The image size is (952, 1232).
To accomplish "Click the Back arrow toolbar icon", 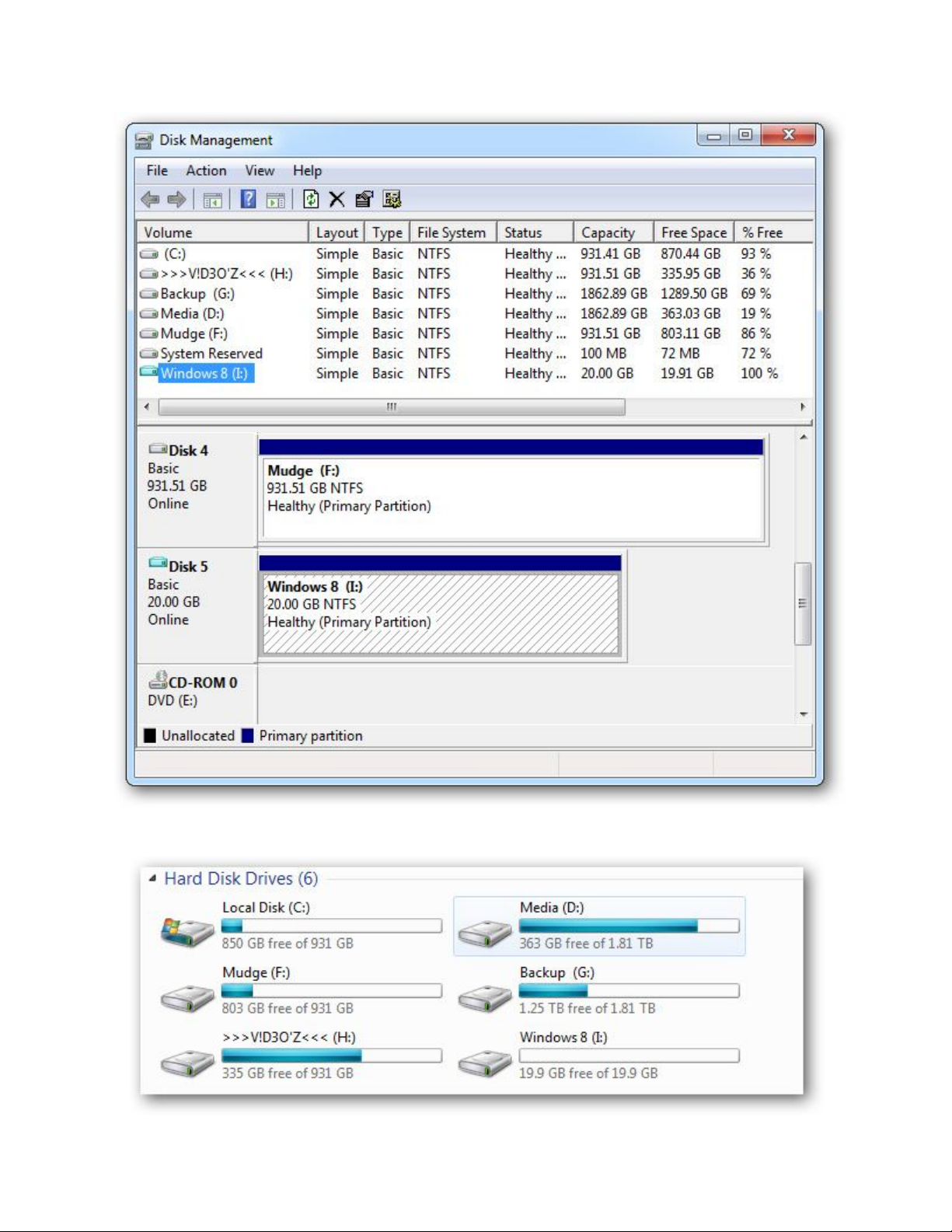I will coord(150,200).
